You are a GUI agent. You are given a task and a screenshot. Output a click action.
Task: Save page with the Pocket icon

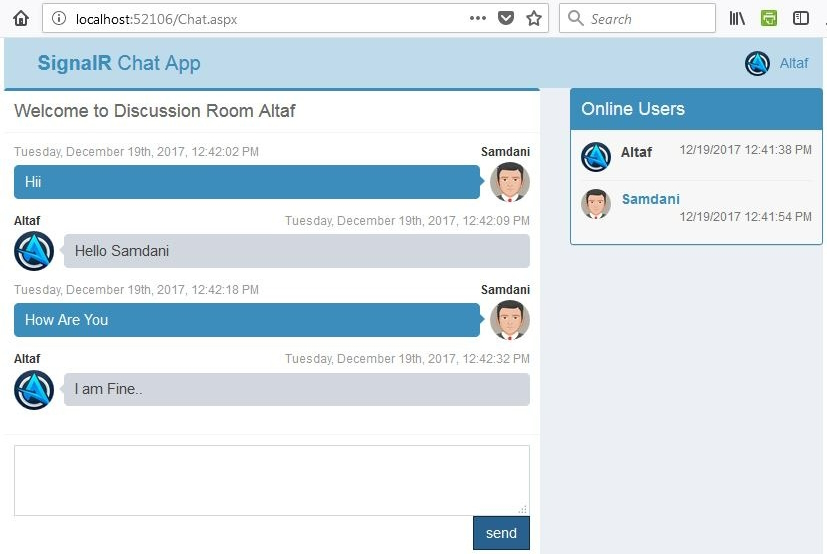(506, 18)
